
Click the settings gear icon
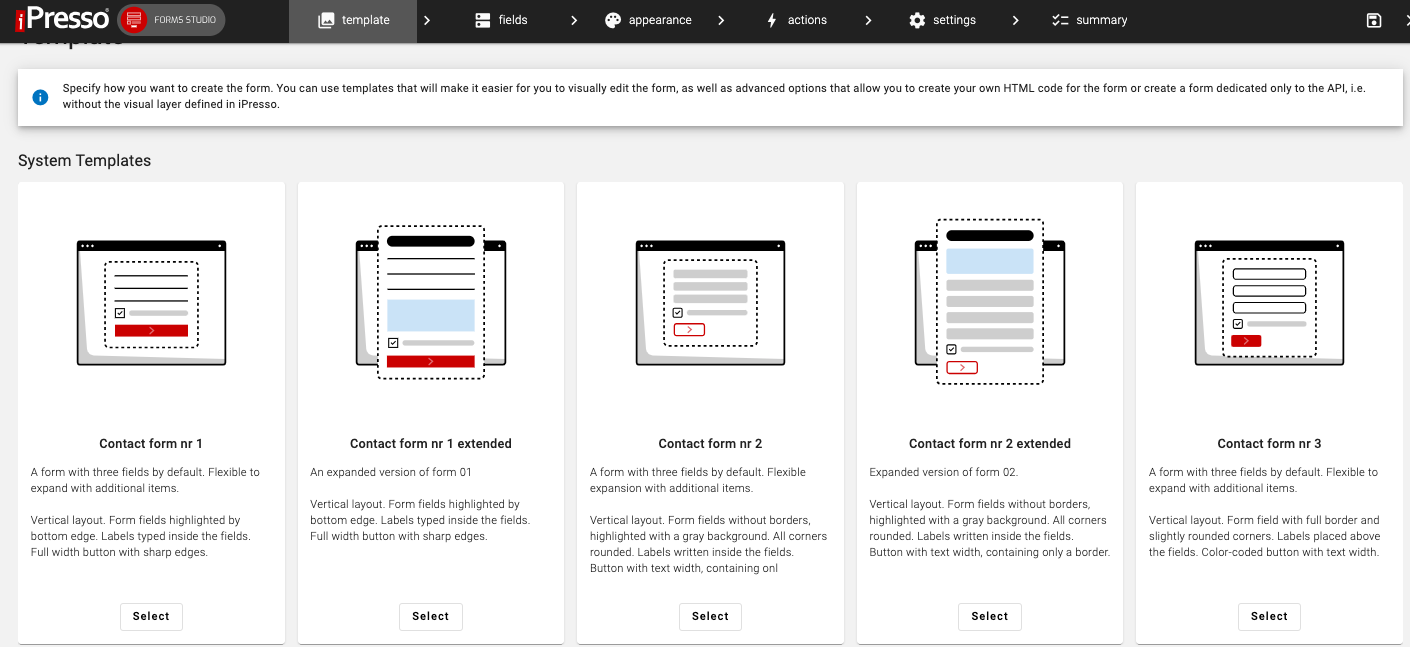(x=915, y=19)
